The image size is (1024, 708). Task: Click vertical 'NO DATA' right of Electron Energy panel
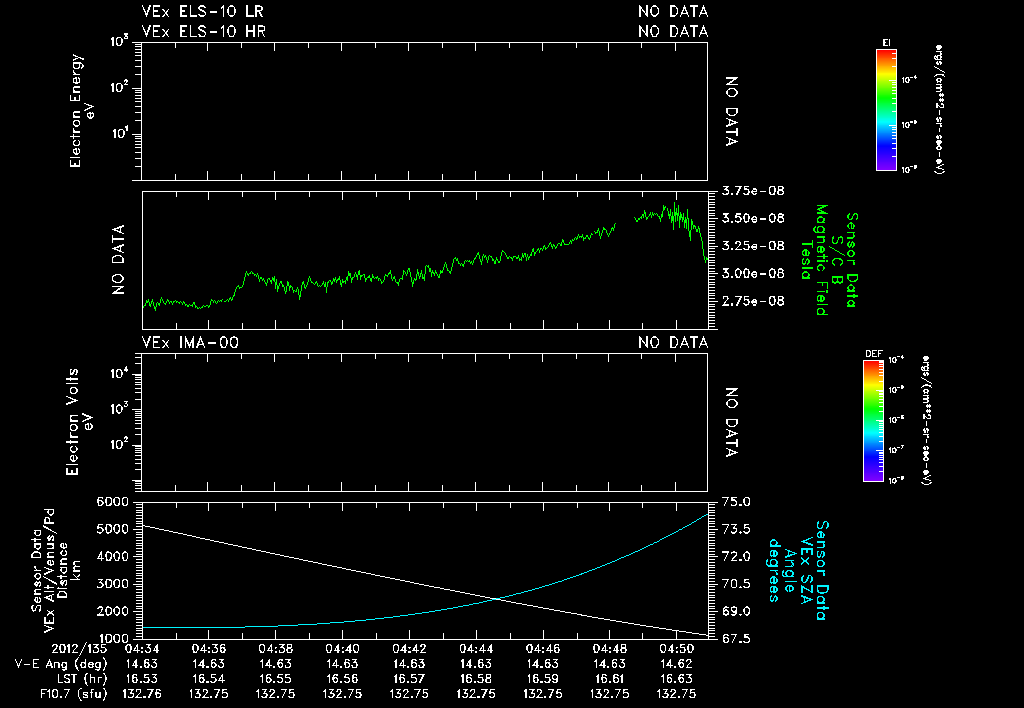tap(731, 111)
